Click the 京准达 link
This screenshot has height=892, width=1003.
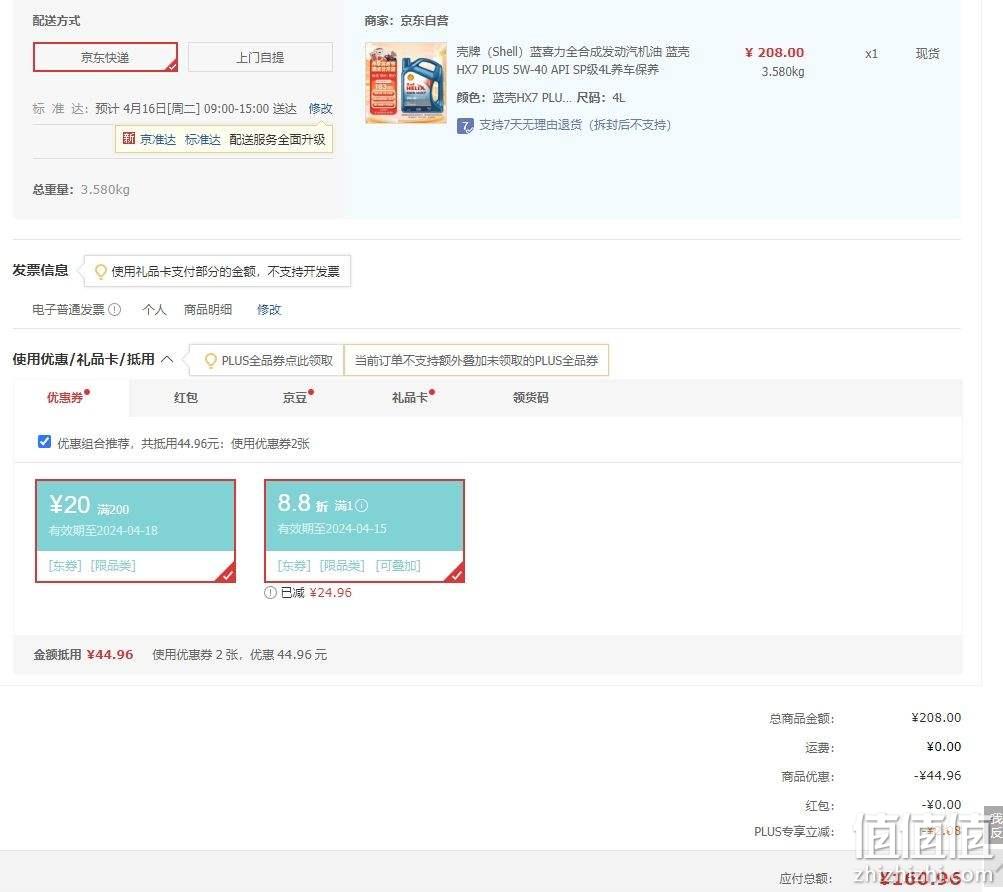pyautogui.click(x=158, y=139)
